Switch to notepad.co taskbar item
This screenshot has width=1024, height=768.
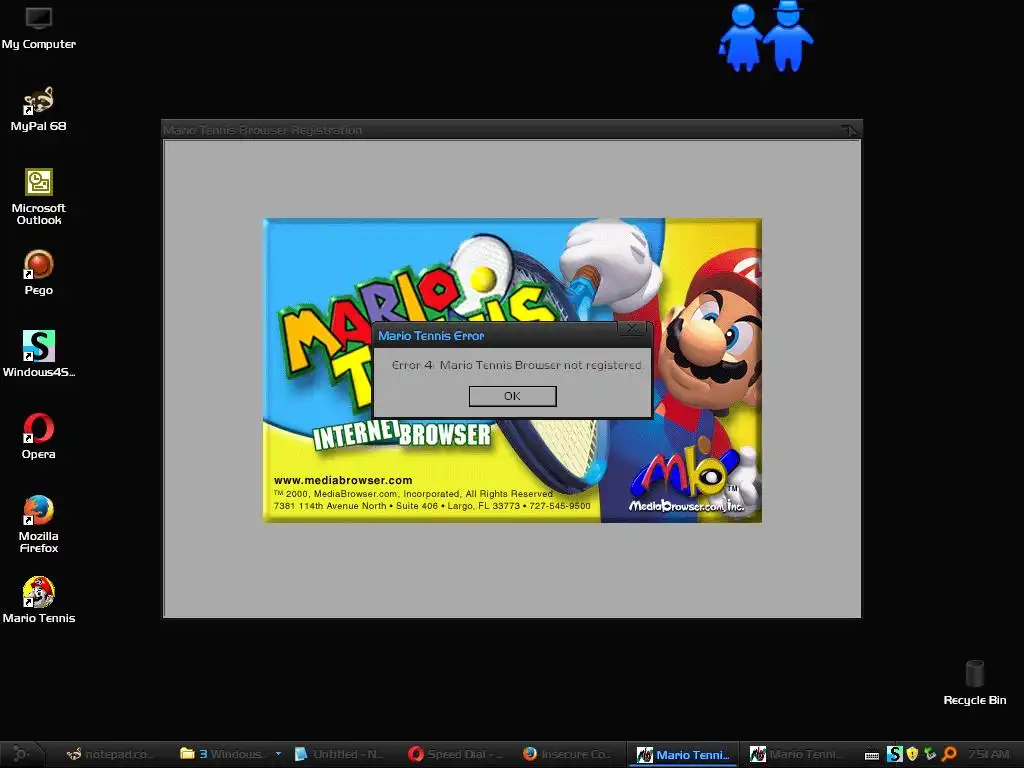(x=110, y=754)
